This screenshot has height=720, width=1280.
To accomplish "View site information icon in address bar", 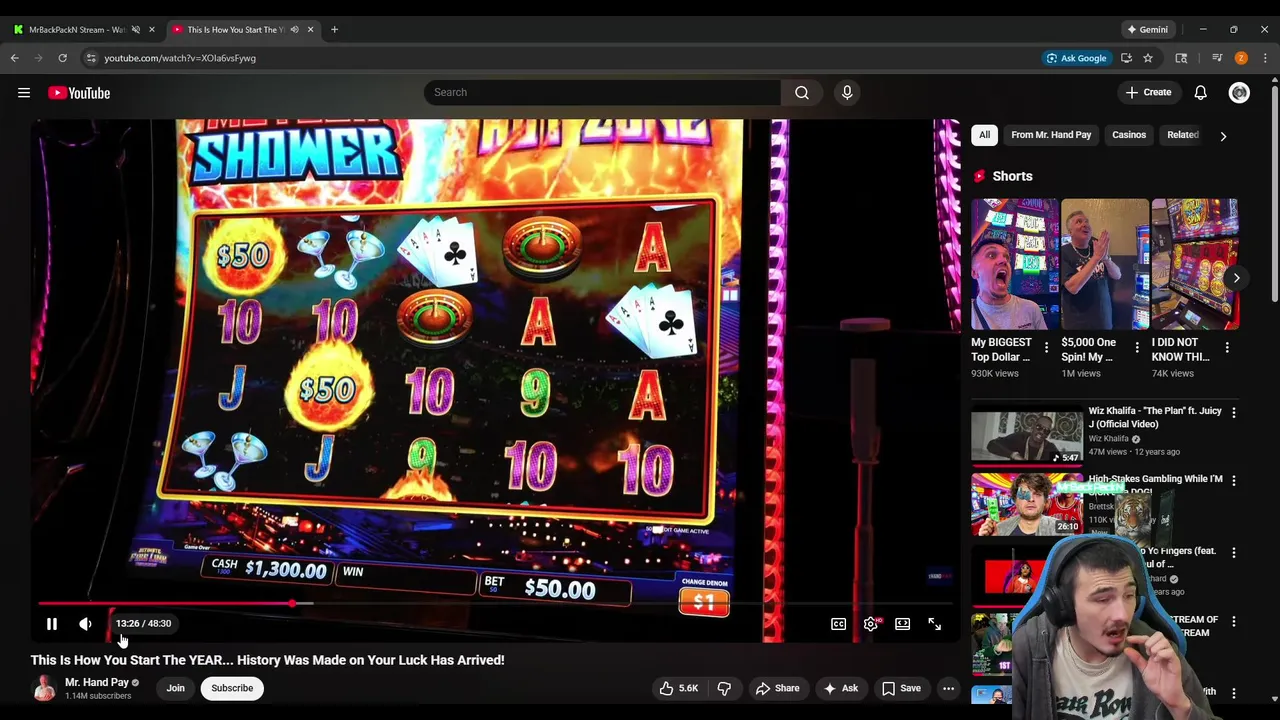I will (x=91, y=58).
